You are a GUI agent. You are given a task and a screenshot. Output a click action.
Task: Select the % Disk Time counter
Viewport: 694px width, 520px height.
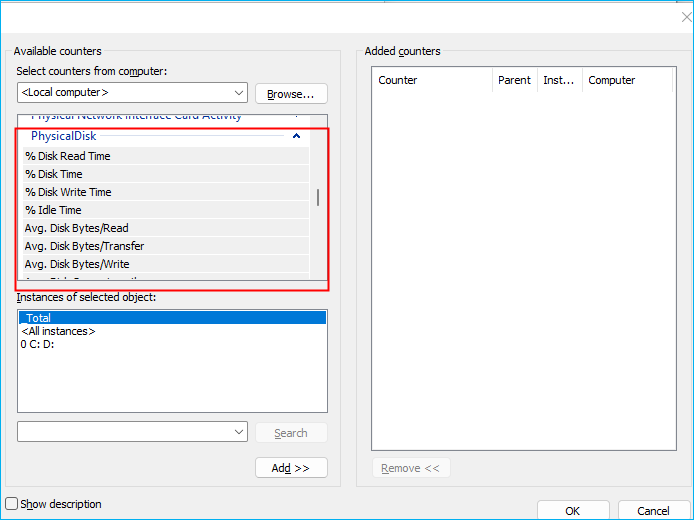pos(166,174)
